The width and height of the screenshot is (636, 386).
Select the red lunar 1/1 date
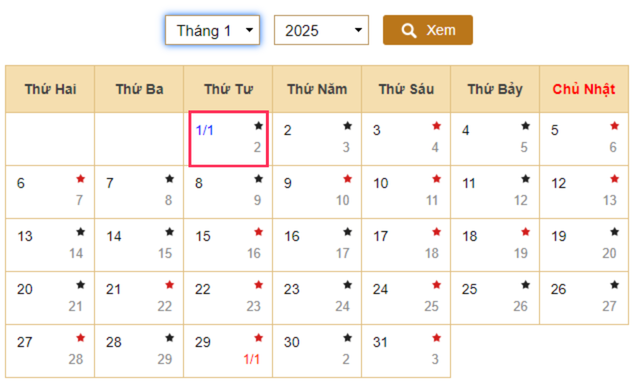click(251, 359)
